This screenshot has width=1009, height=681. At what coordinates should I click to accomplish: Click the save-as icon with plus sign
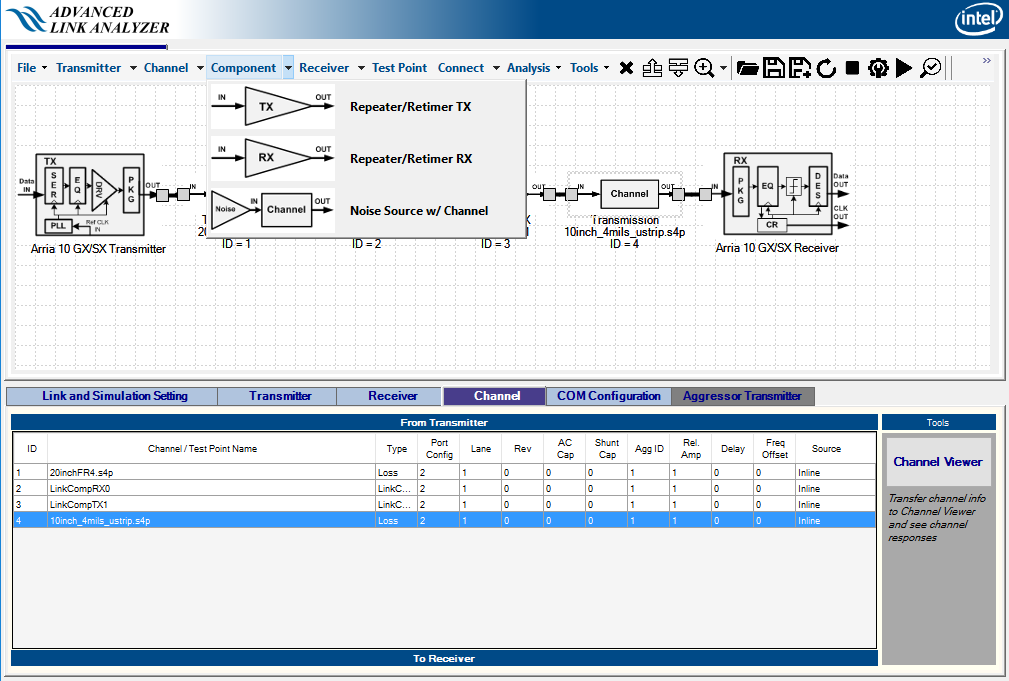click(x=799, y=68)
